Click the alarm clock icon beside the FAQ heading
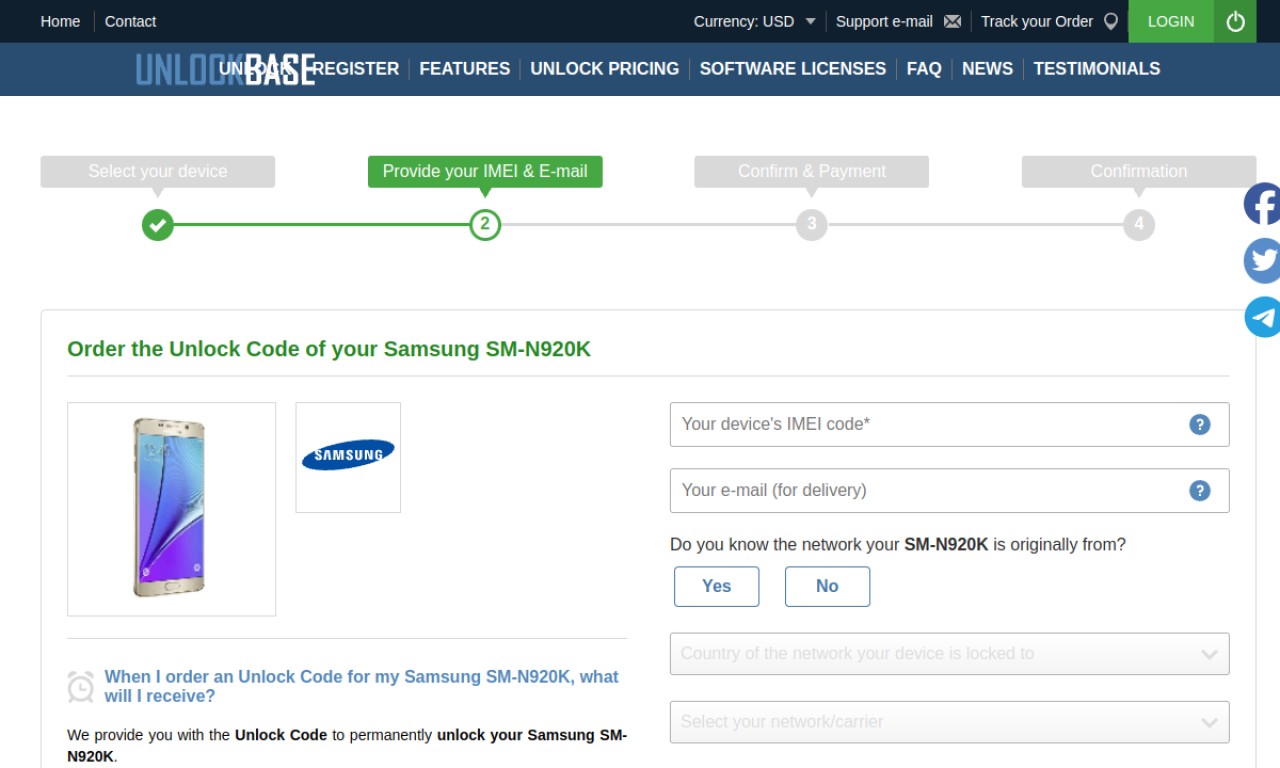 81,686
